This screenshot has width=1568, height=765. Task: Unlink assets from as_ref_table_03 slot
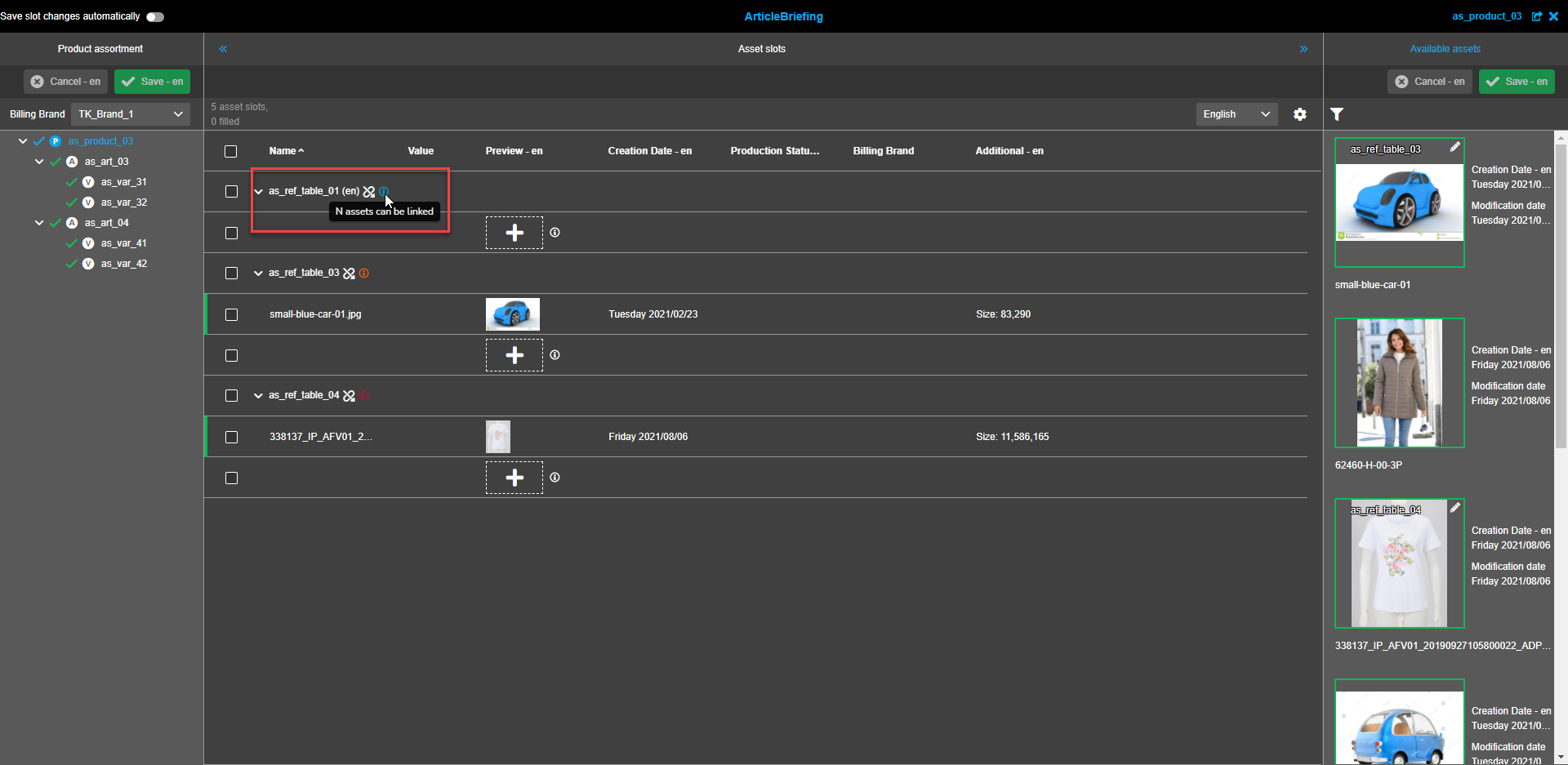[x=350, y=273]
